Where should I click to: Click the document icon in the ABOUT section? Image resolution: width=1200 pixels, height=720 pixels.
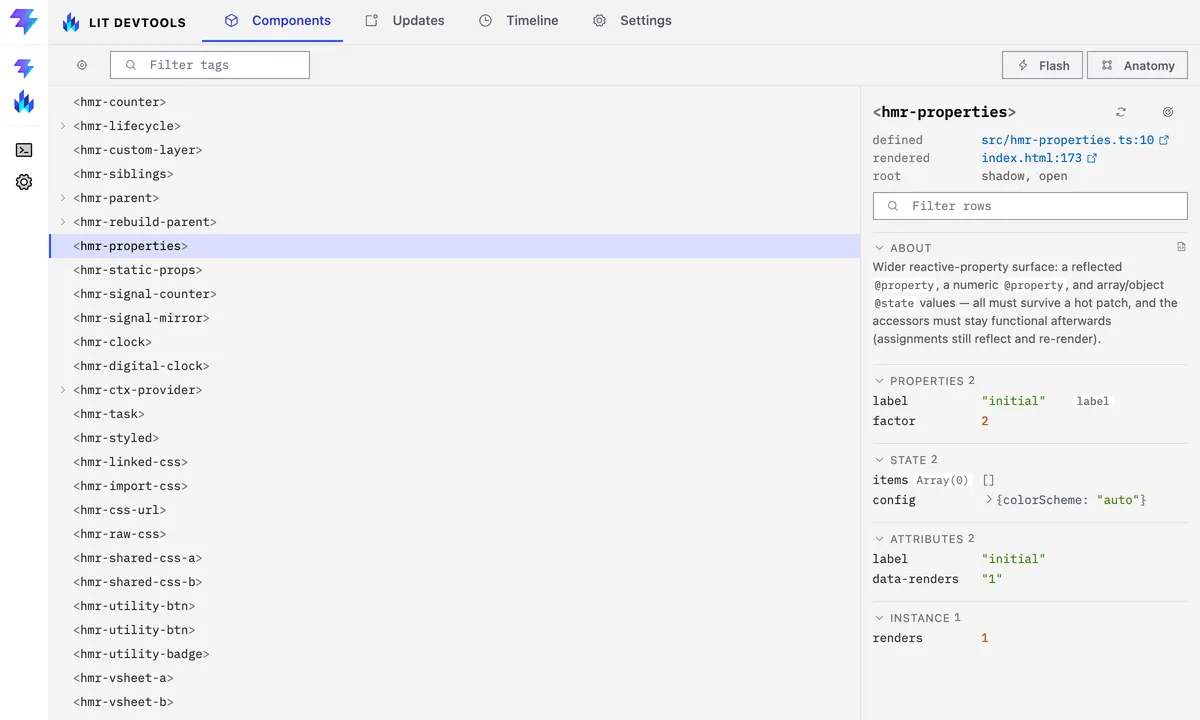1181,247
